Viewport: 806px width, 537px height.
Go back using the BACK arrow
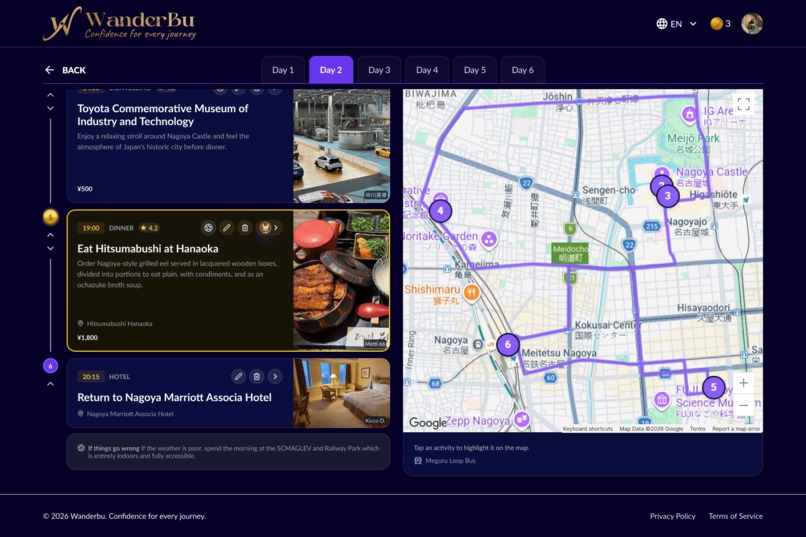(x=65, y=70)
